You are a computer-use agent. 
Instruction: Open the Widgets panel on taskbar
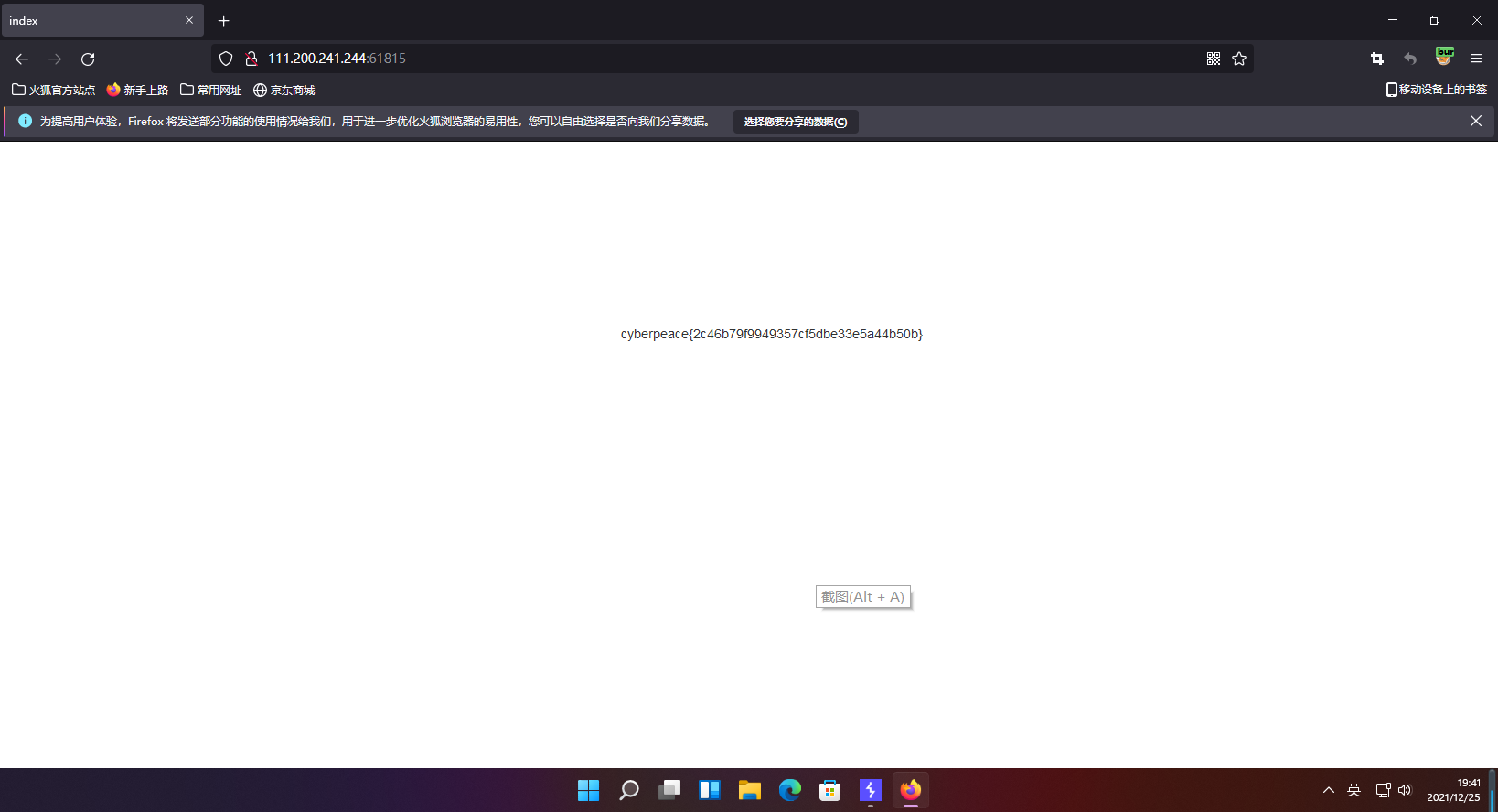(710, 790)
